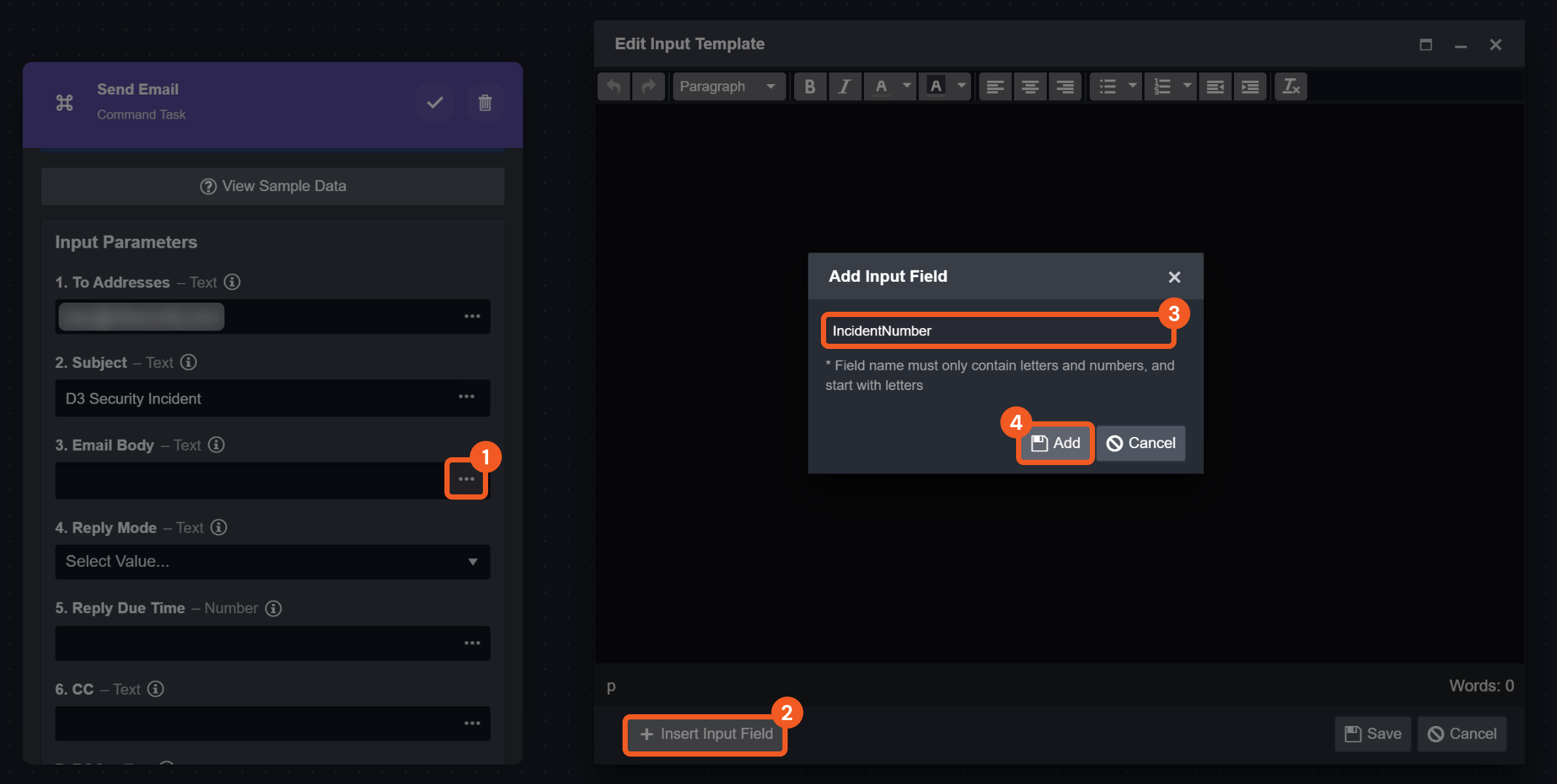
Task: Open bullet list style dropdown arrow
Action: click(1132, 86)
